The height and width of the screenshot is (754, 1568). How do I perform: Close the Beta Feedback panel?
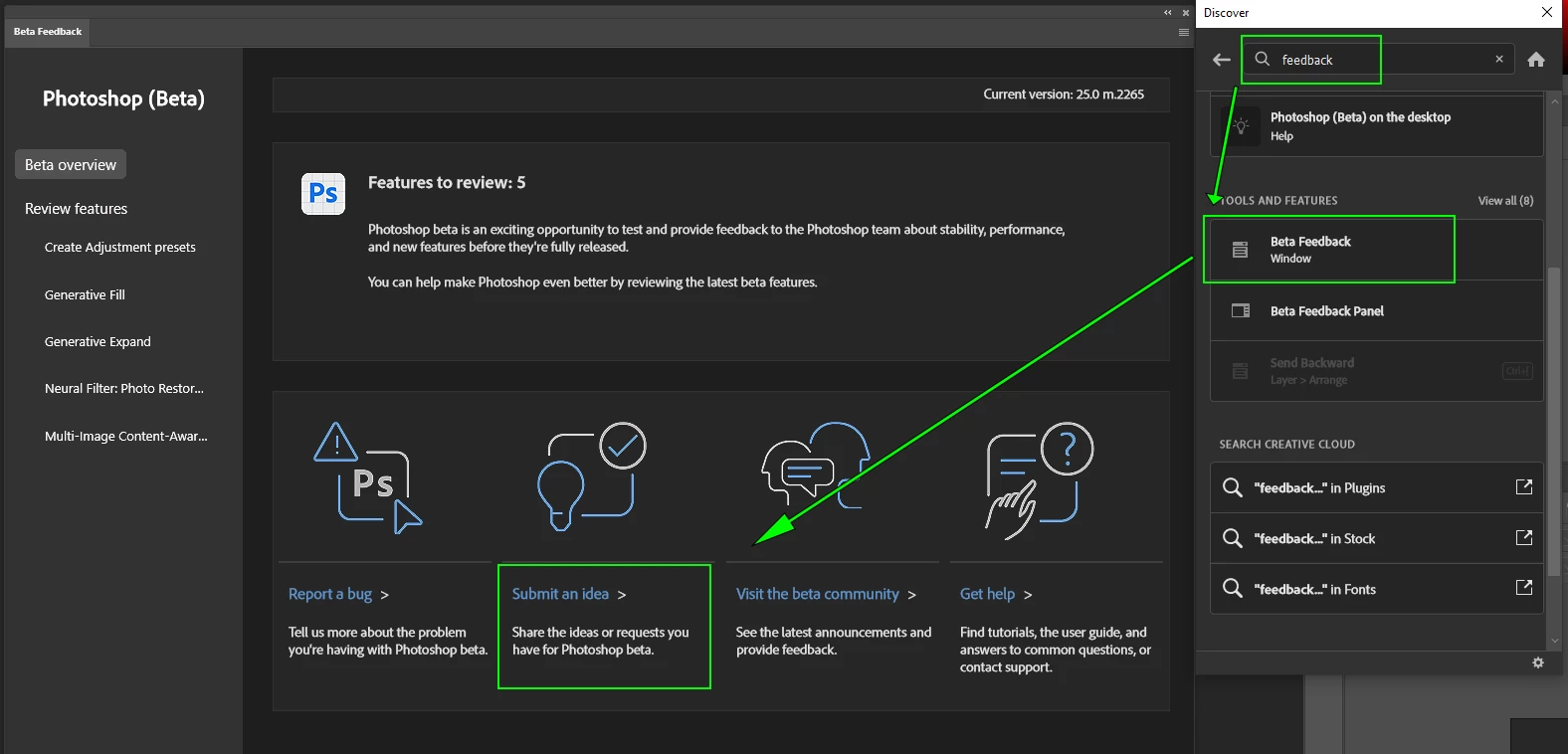(1186, 13)
